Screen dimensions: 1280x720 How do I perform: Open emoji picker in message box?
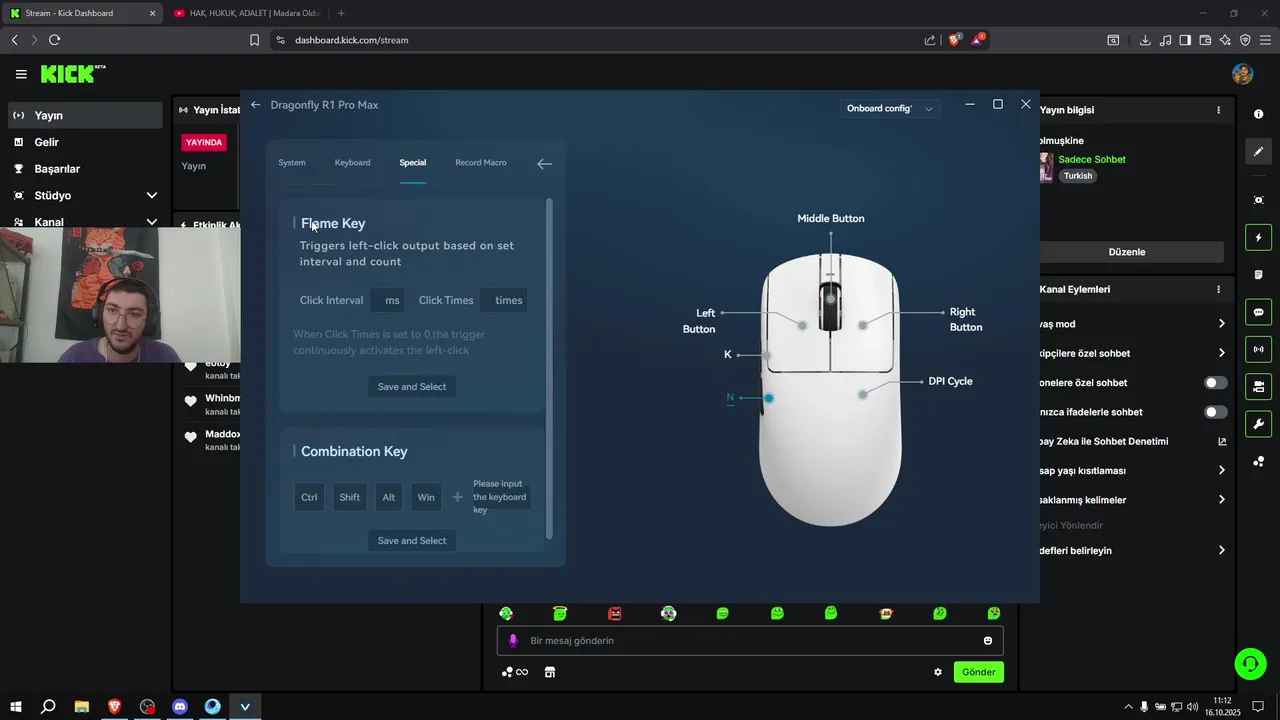[x=988, y=641]
